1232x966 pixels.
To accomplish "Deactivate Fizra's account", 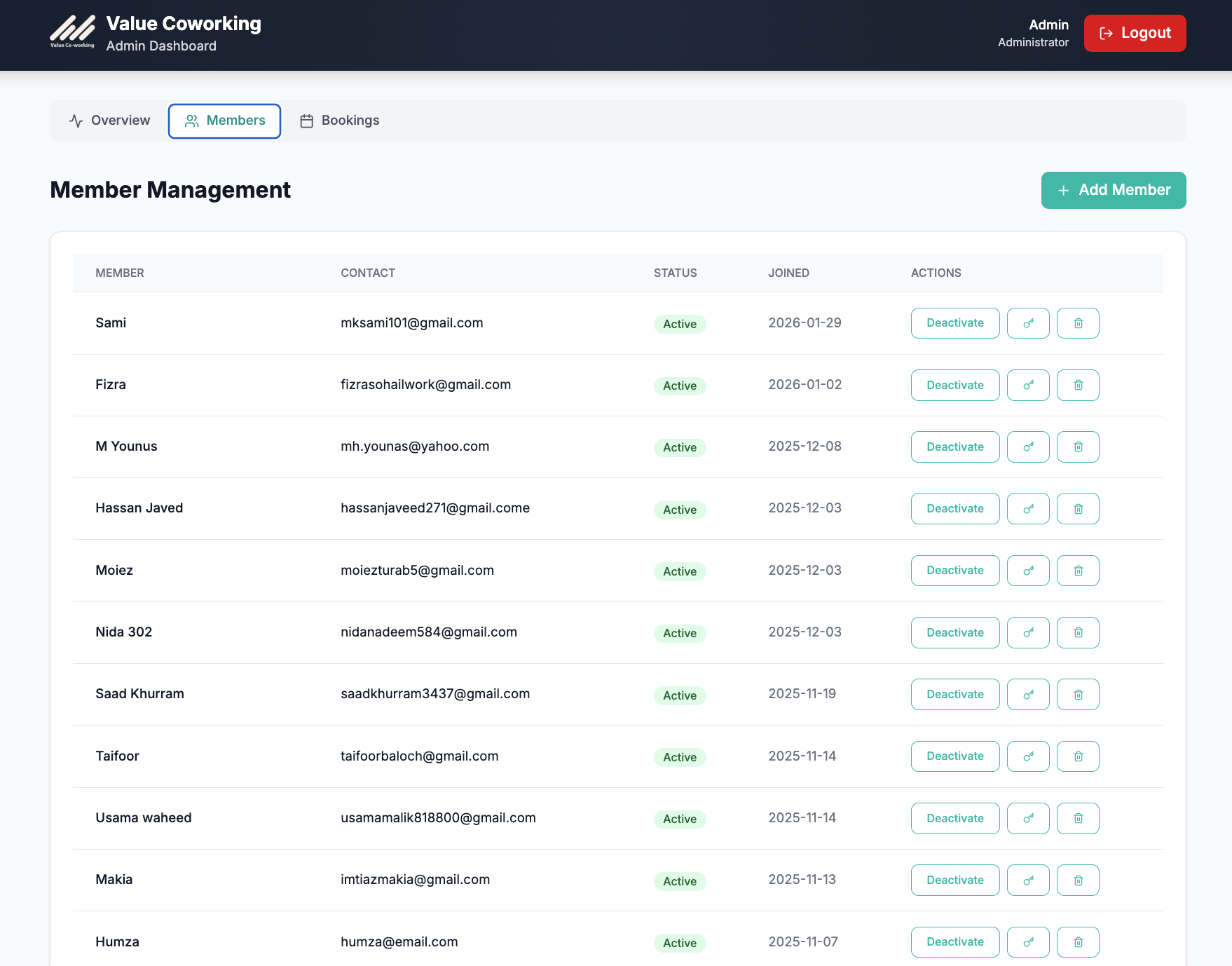I will click(954, 385).
